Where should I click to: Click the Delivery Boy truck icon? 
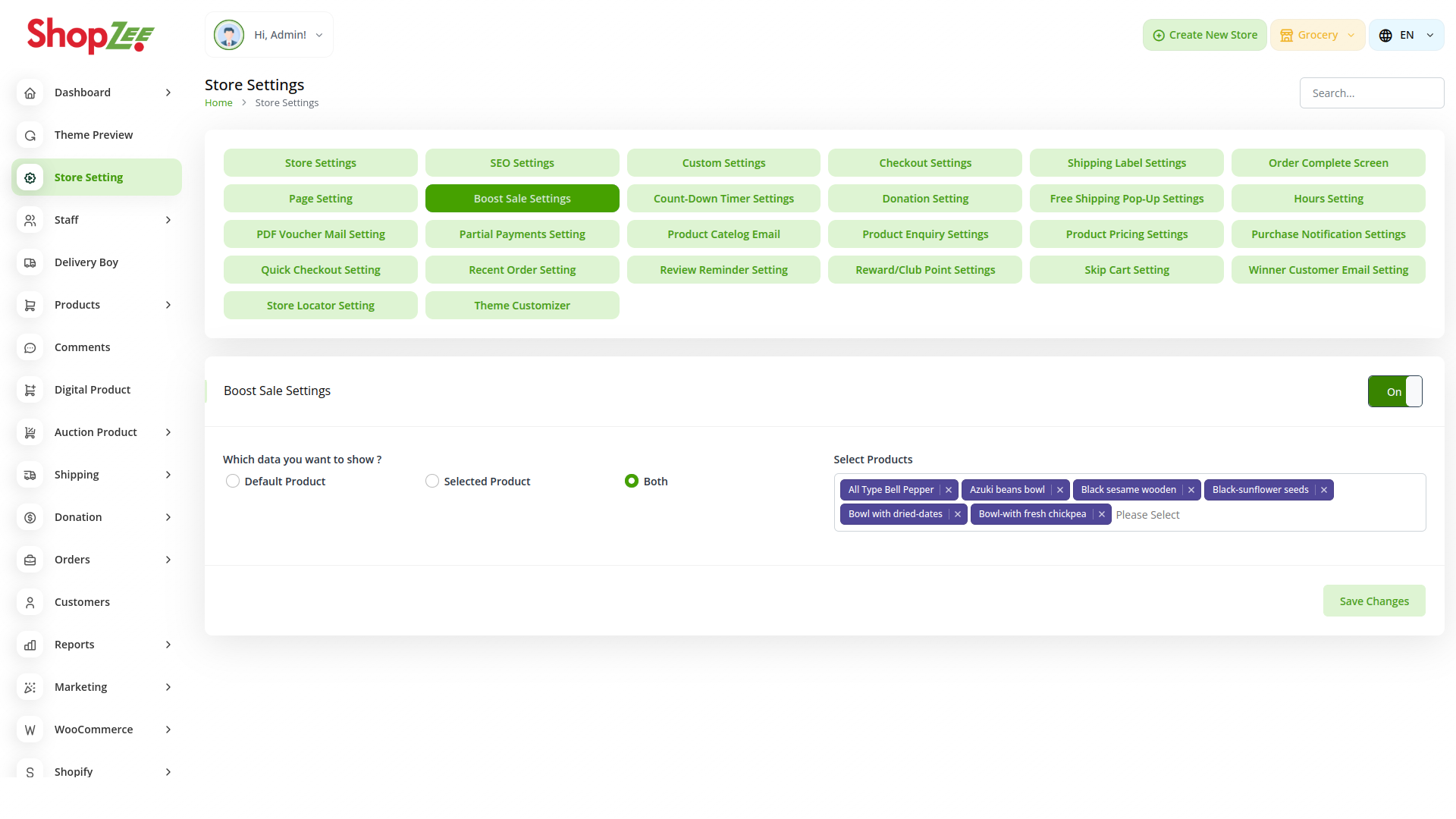point(30,262)
